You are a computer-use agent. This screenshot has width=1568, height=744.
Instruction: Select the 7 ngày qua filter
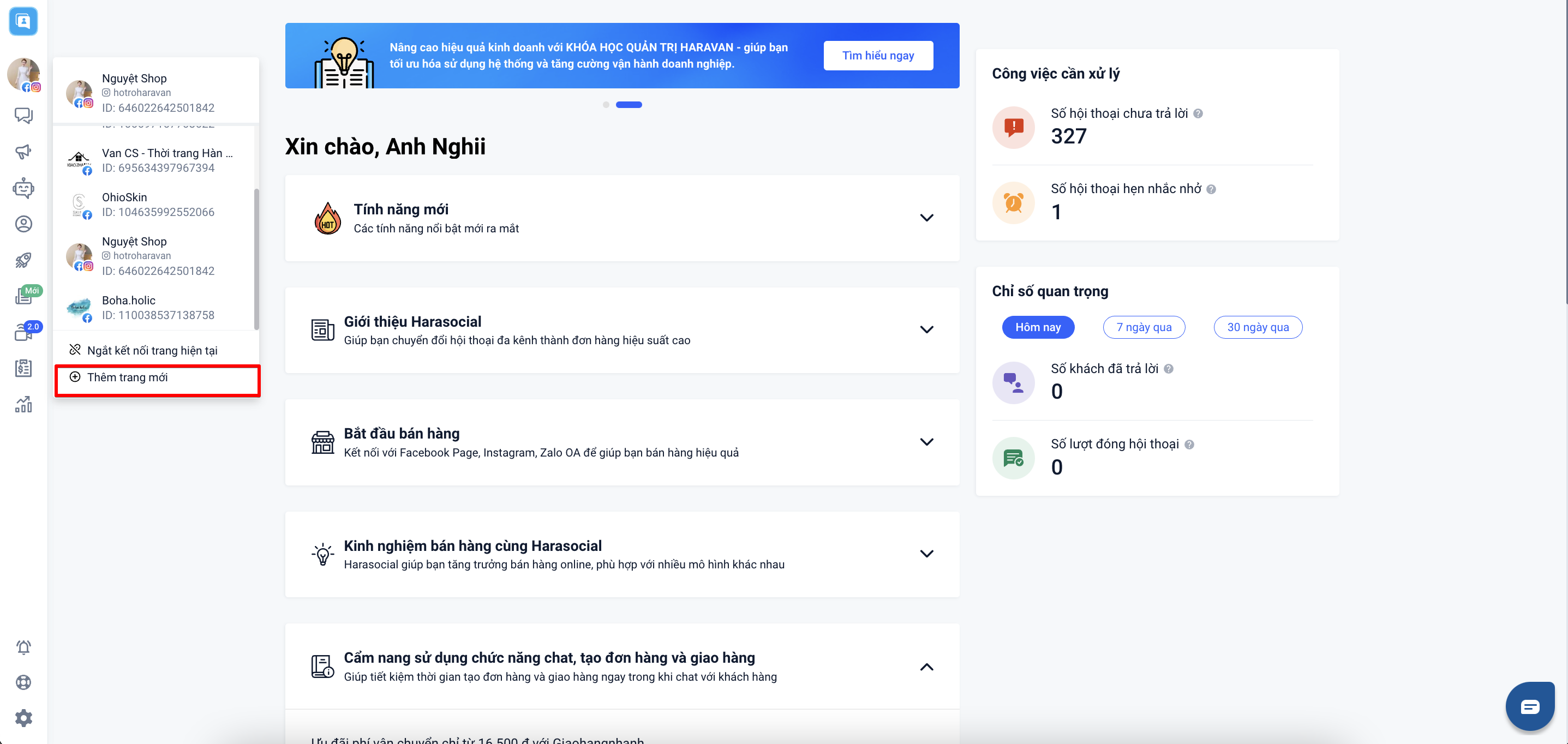click(x=1143, y=327)
